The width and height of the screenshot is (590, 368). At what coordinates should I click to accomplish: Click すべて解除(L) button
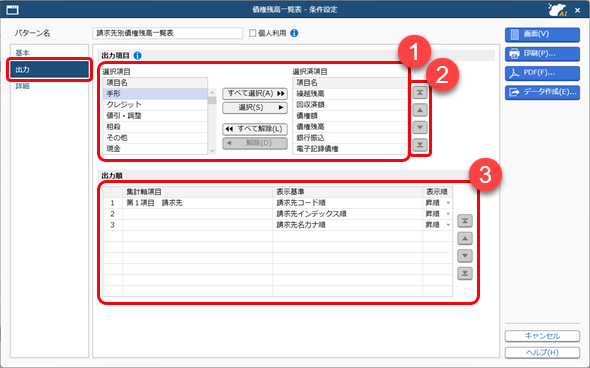pos(255,129)
